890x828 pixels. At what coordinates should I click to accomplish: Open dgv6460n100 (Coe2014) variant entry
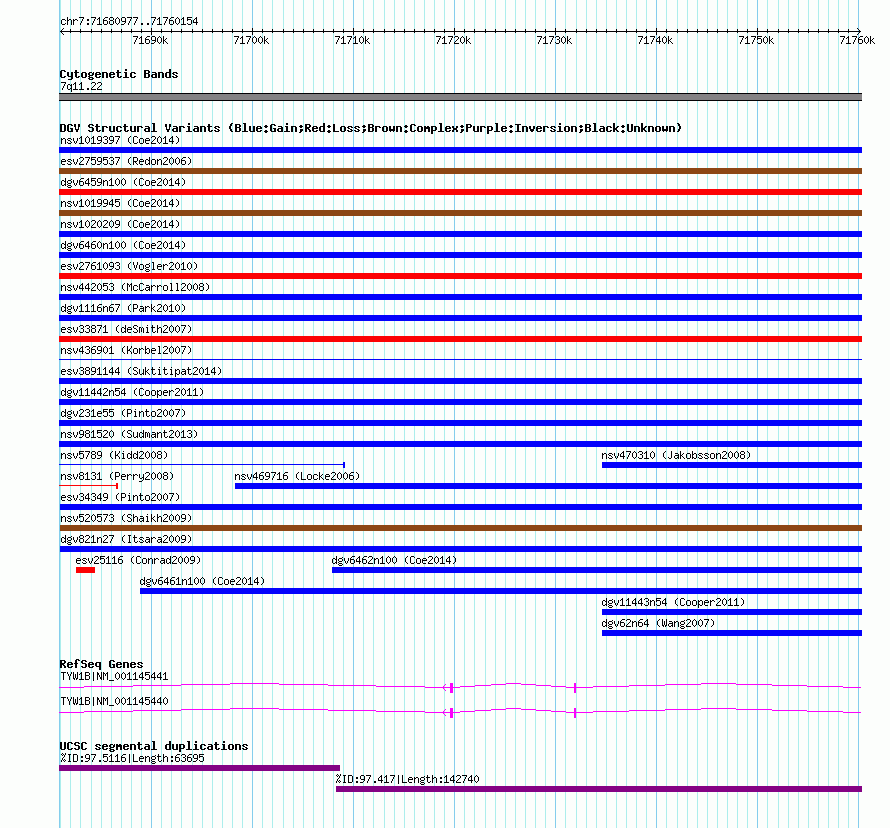pyautogui.click(x=123, y=245)
